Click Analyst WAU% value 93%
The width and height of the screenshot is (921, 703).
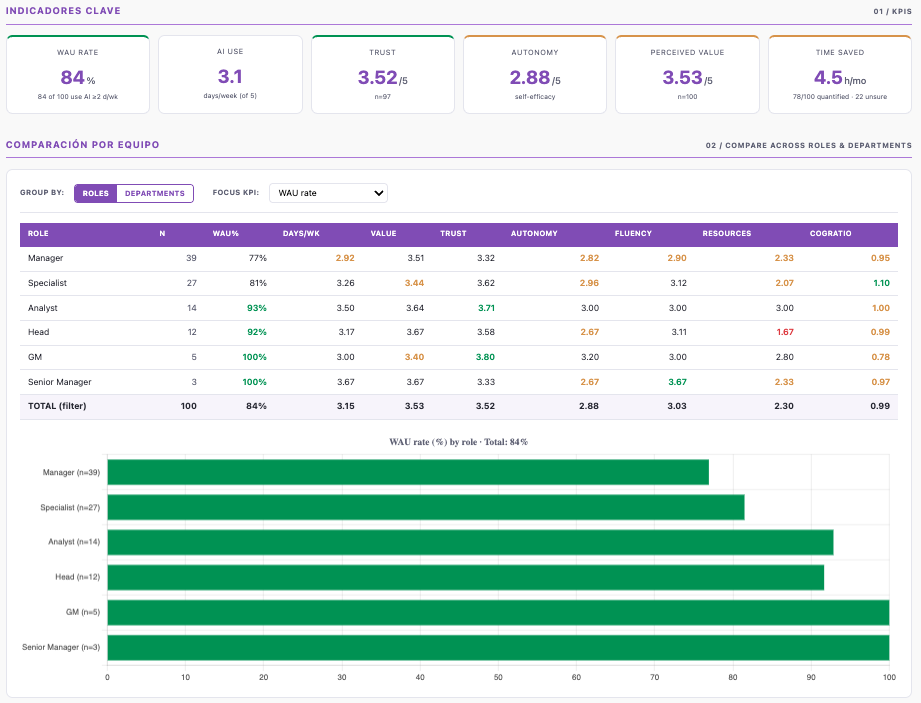click(257, 308)
